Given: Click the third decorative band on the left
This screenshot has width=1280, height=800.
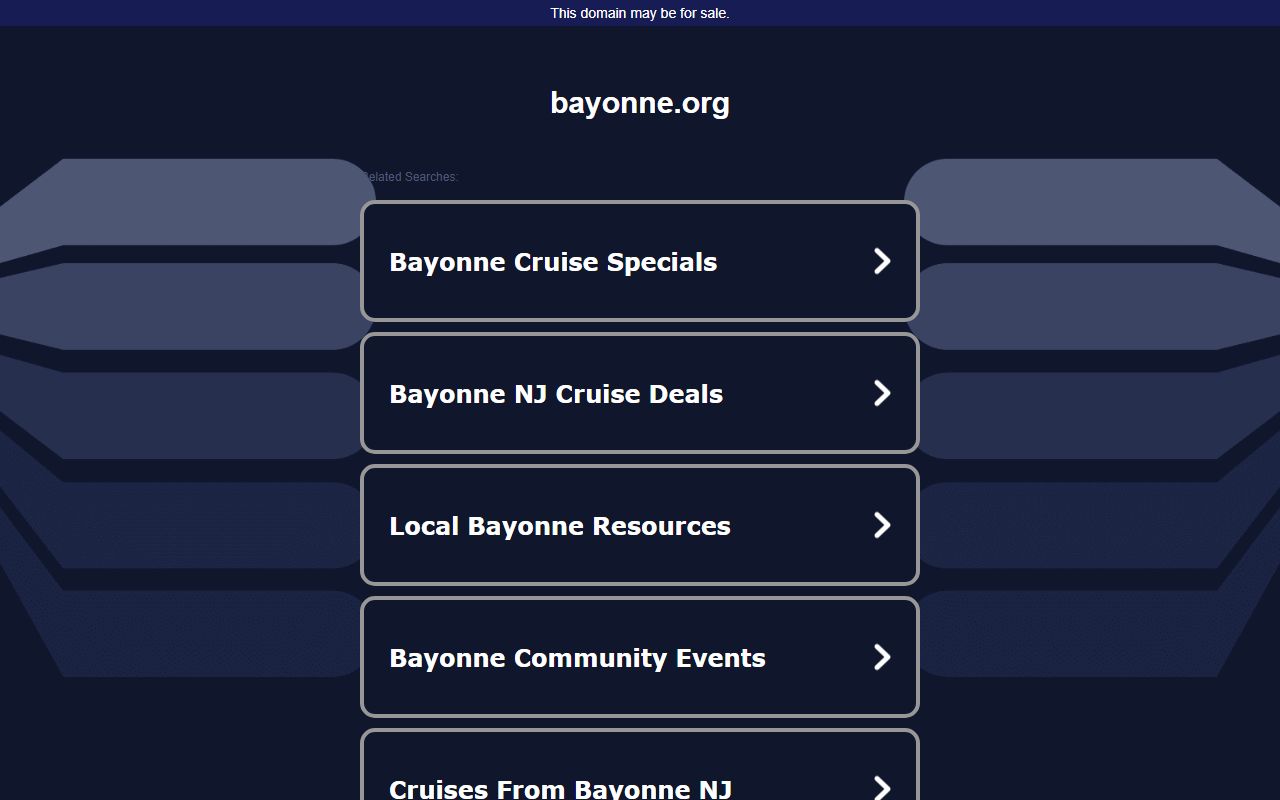Looking at the screenshot, I should point(200,416).
